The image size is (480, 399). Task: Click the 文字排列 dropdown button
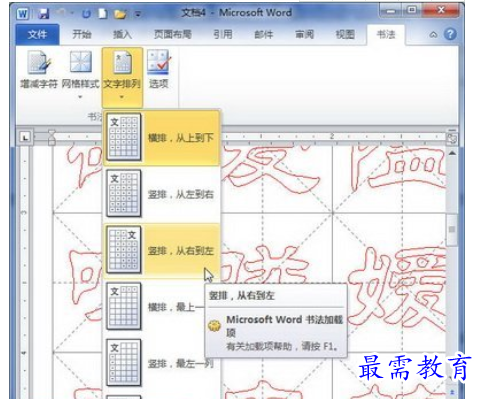pos(122,77)
